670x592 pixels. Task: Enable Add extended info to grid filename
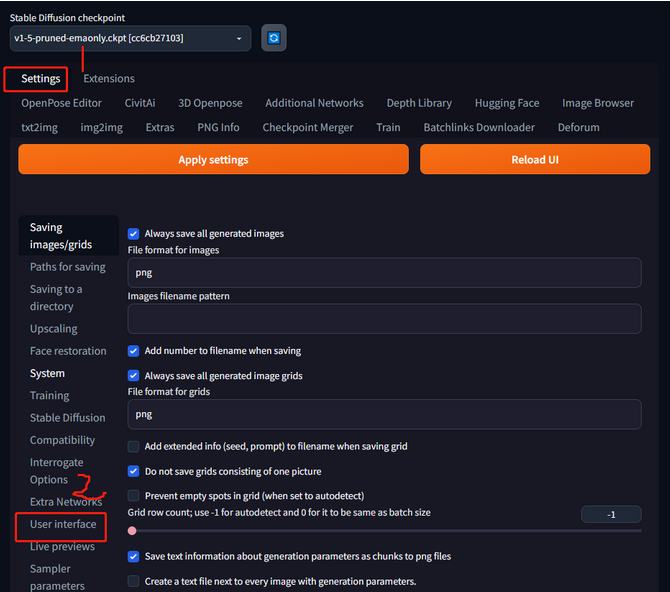click(134, 446)
